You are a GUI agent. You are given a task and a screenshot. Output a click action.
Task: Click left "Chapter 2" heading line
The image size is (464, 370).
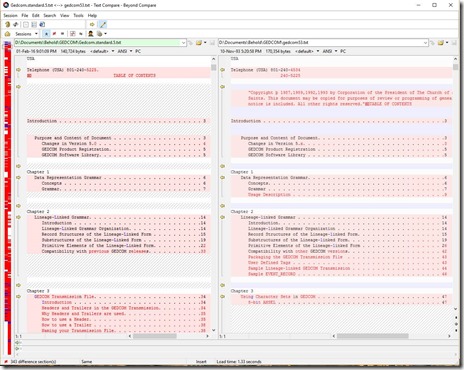coord(38,212)
